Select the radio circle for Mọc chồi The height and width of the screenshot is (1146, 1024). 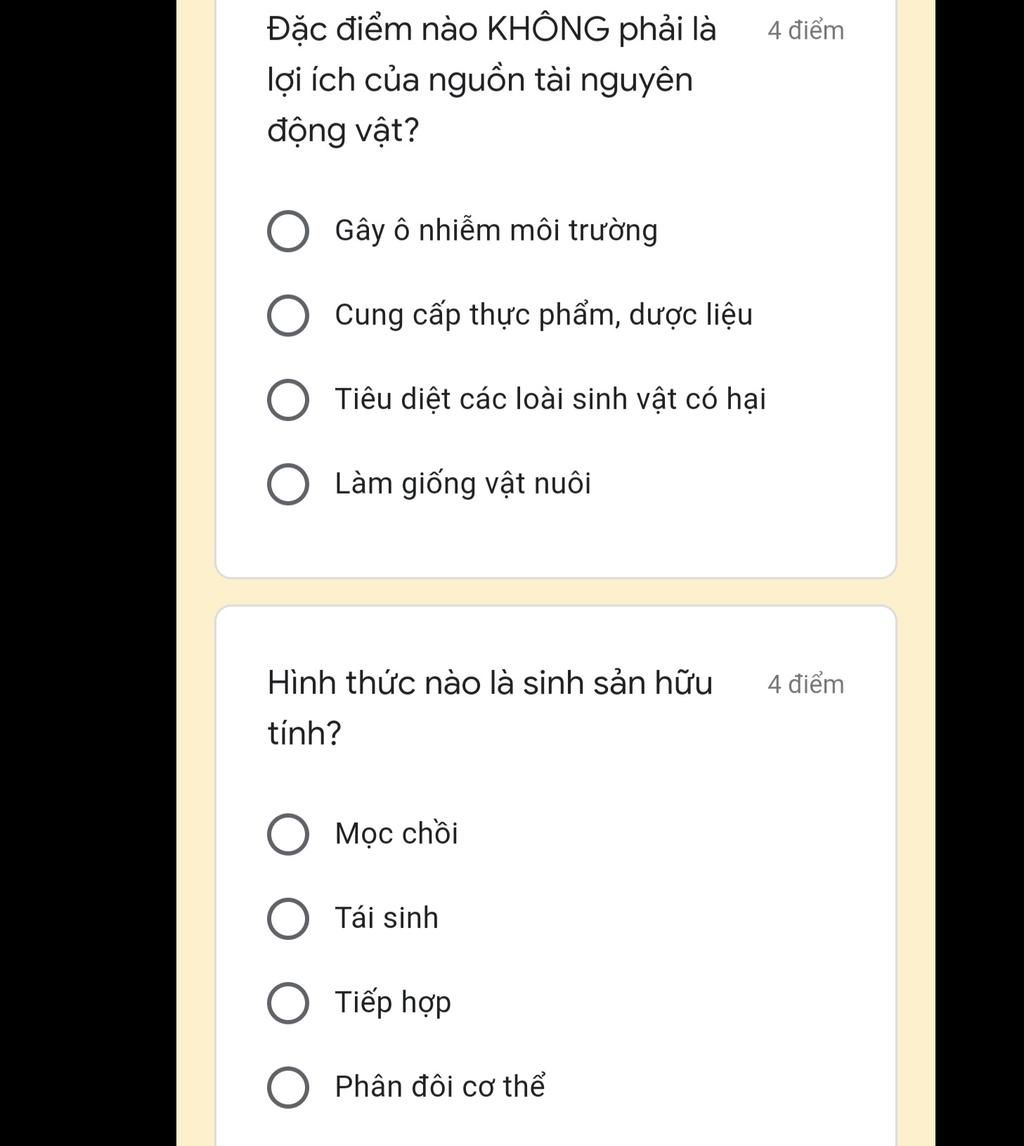[287, 834]
